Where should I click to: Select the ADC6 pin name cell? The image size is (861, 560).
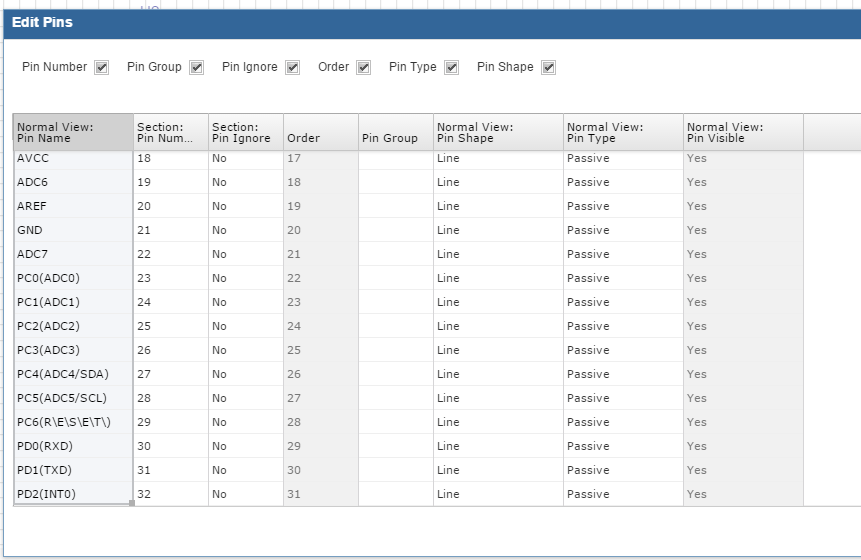(x=73, y=182)
